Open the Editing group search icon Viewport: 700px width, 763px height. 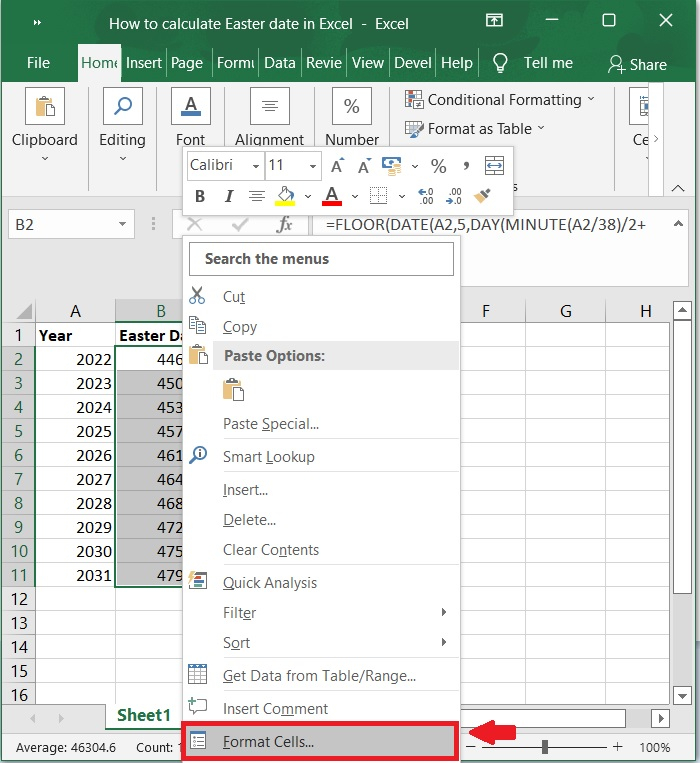coord(123,106)
